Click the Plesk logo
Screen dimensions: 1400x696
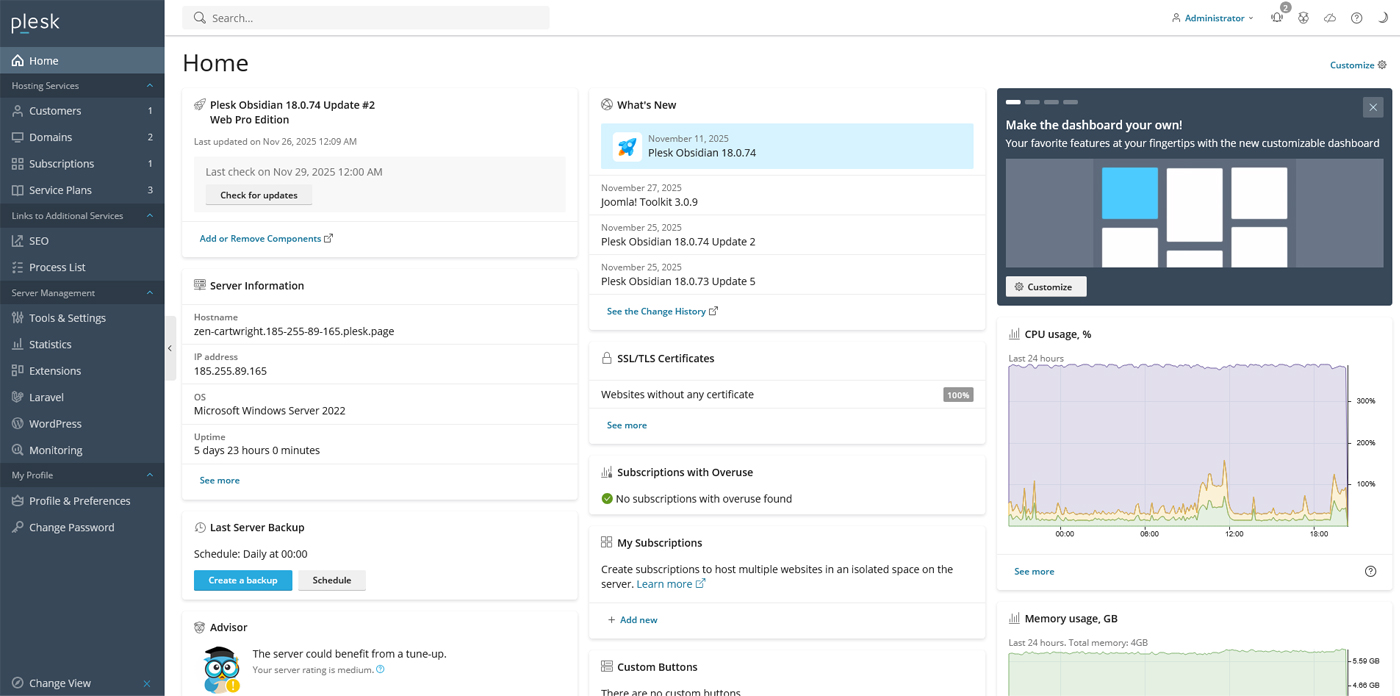coord(35,22)
